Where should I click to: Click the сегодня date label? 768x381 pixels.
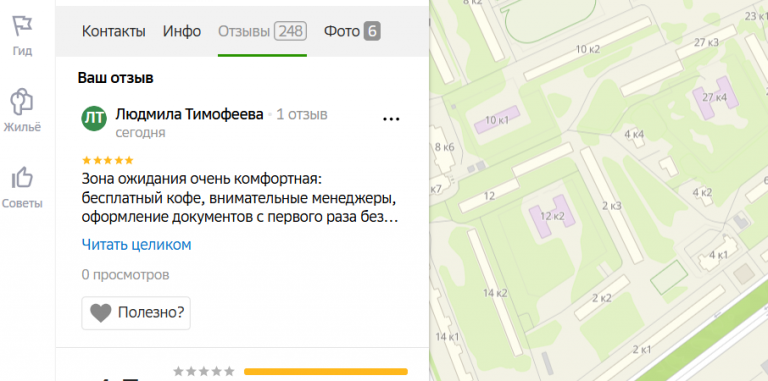click(x=141, y=133)
